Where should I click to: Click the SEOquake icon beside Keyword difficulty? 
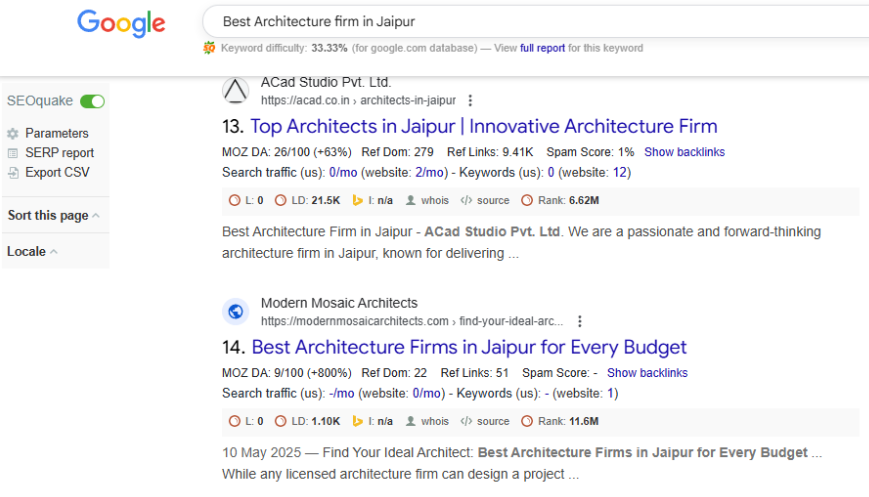click(x=209, y=48)
